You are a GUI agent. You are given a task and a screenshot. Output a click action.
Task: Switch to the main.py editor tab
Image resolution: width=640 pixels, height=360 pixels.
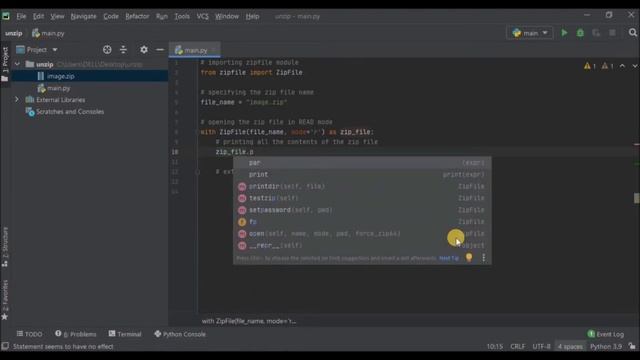click(195, 50)
